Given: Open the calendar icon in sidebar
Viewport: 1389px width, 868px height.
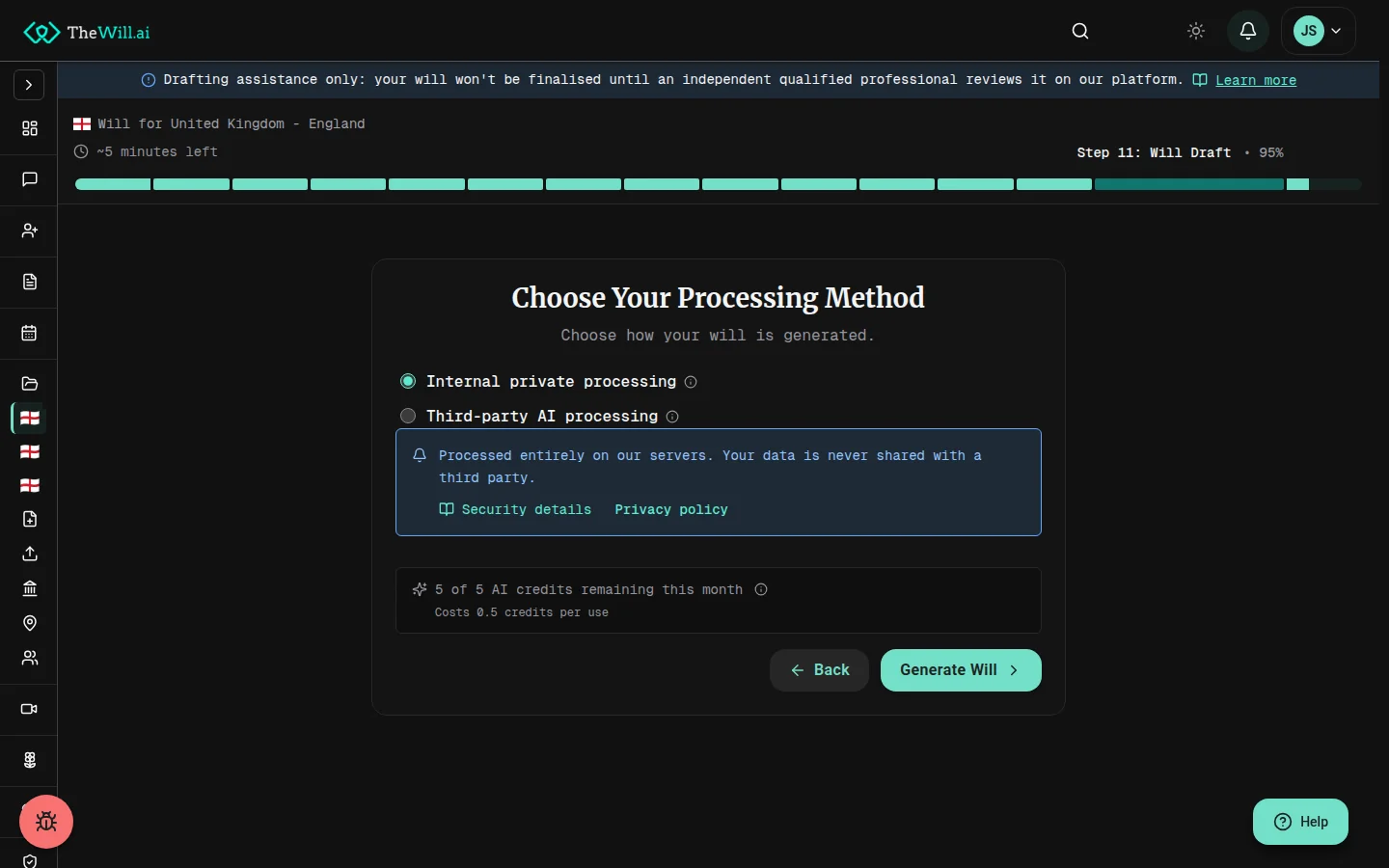Looking at the screenshot, I should (30, 333).
